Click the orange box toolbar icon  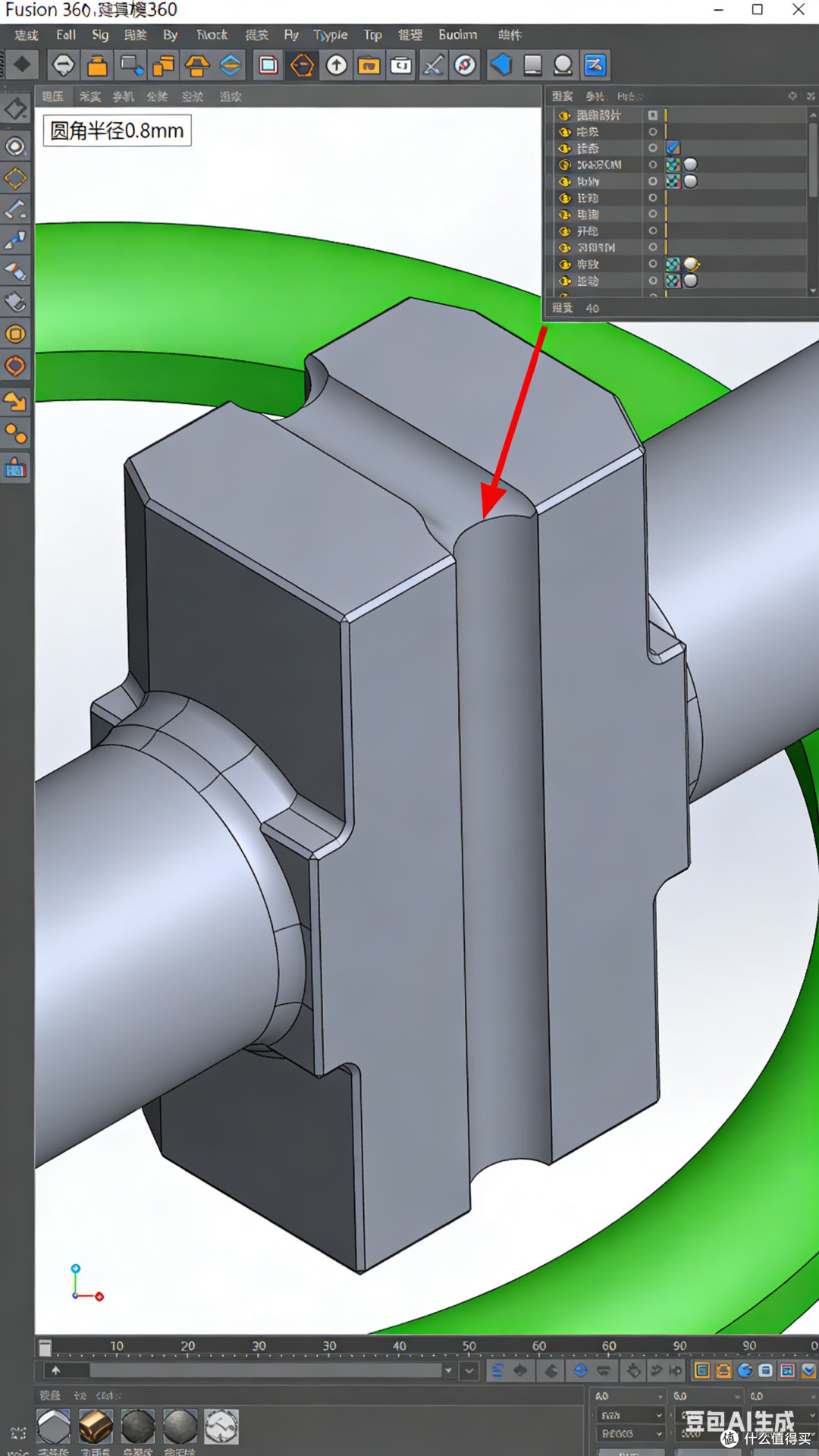(97, 65)
